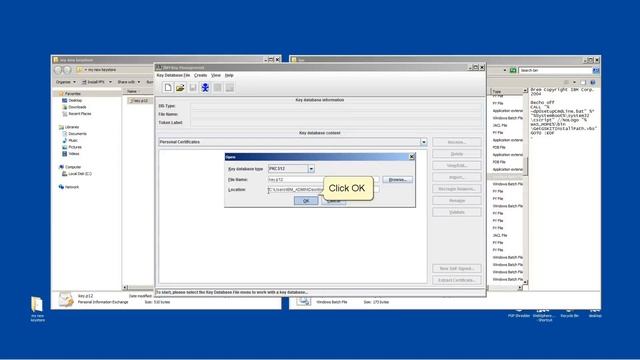Open the Key Database File menu

173,76
